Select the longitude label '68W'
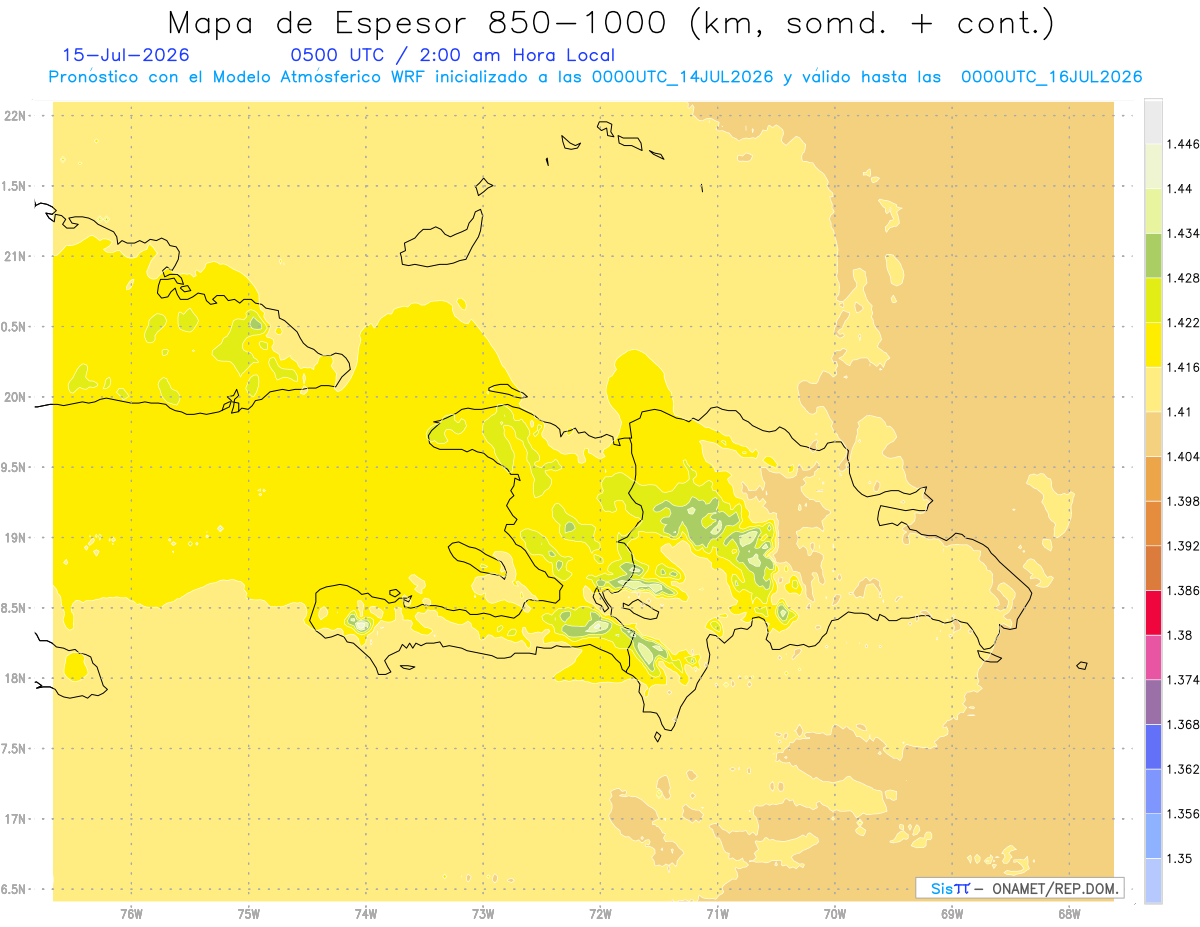This screenshot has width=1200, height=927. click(1069, 914)
